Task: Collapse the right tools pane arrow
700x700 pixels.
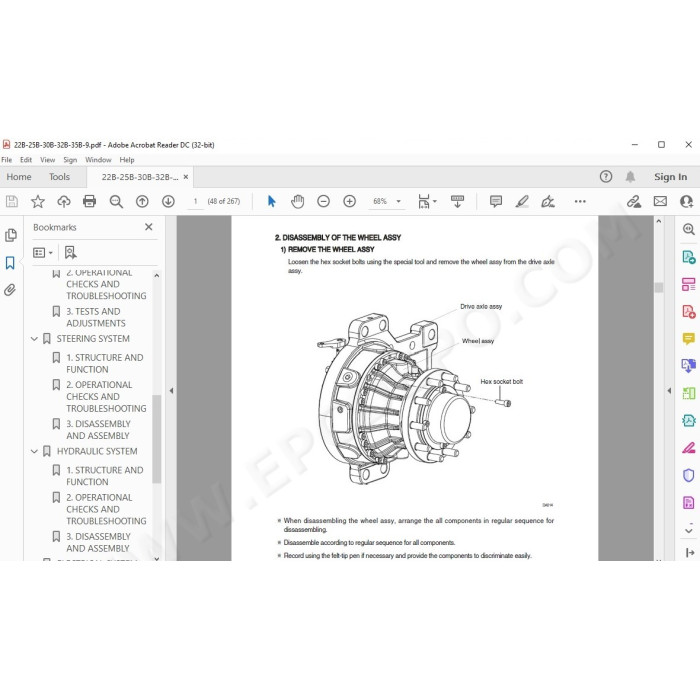Action: pyautogui.click(x=669, y=391)
